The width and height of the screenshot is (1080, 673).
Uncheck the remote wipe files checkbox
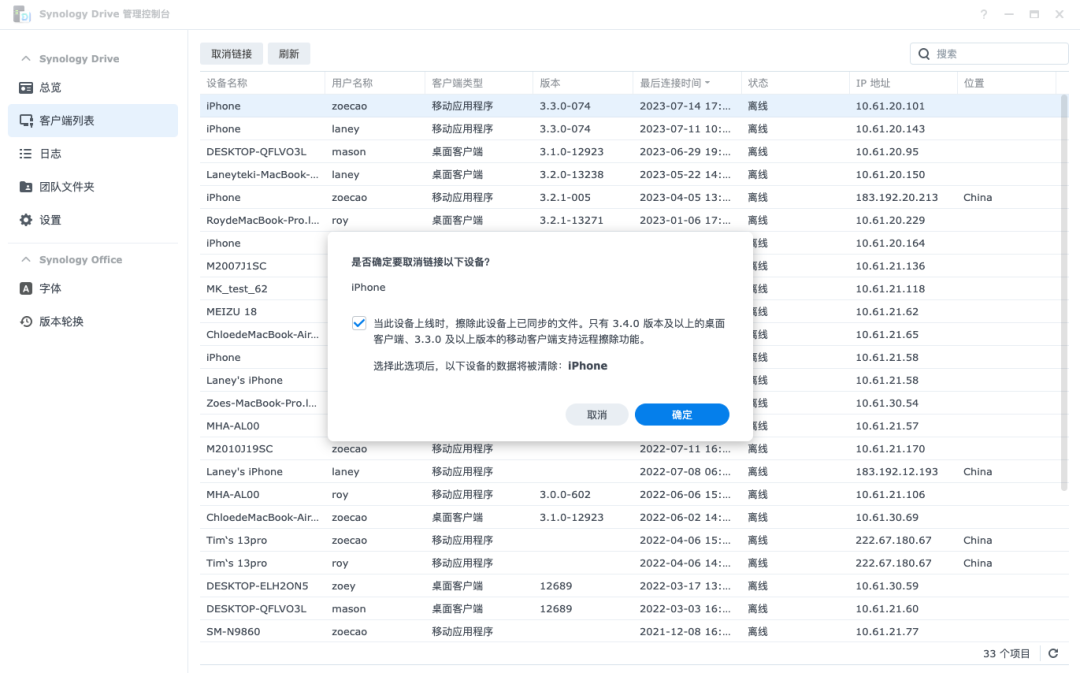pyautogui.click(x=359, y=323)
